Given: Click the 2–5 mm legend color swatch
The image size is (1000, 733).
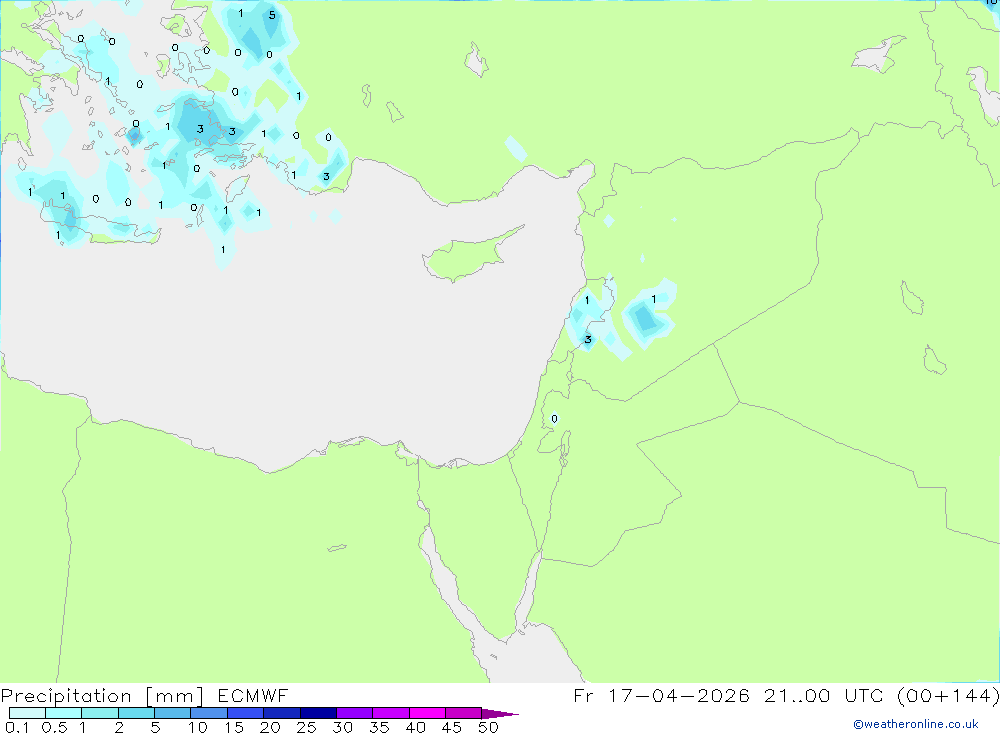Looking at the screenshot, I should 136,713.
